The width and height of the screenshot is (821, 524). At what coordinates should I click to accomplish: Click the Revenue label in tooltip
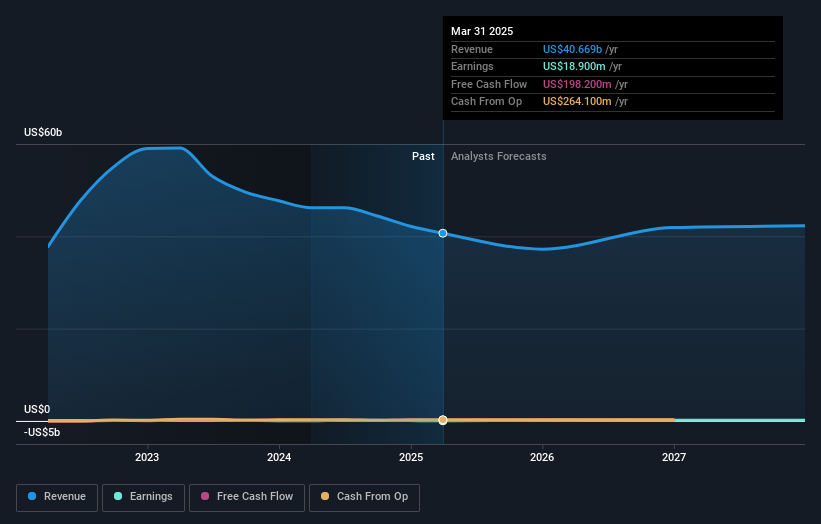[472, 49]
